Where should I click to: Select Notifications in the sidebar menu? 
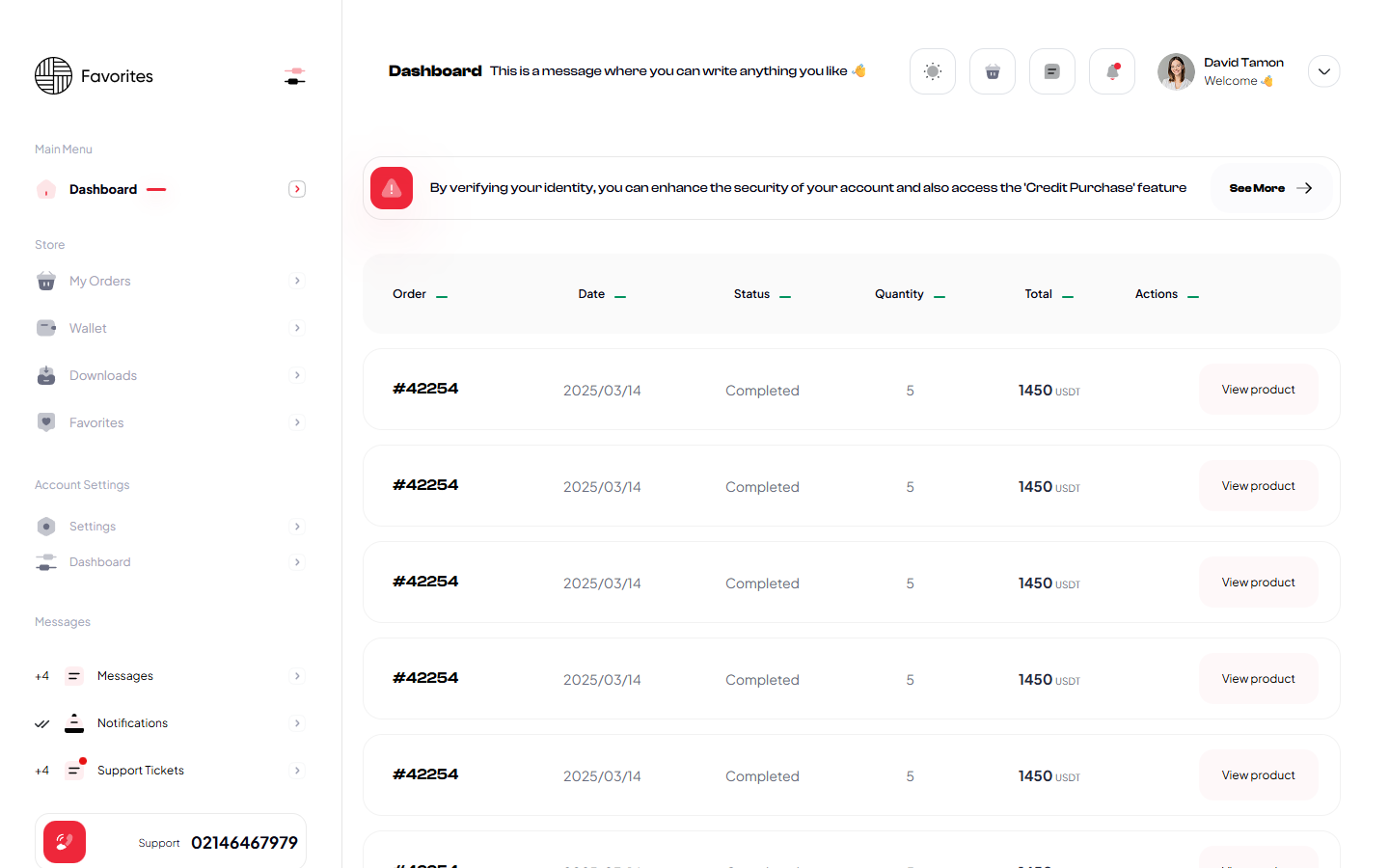[x=132, y=723]
